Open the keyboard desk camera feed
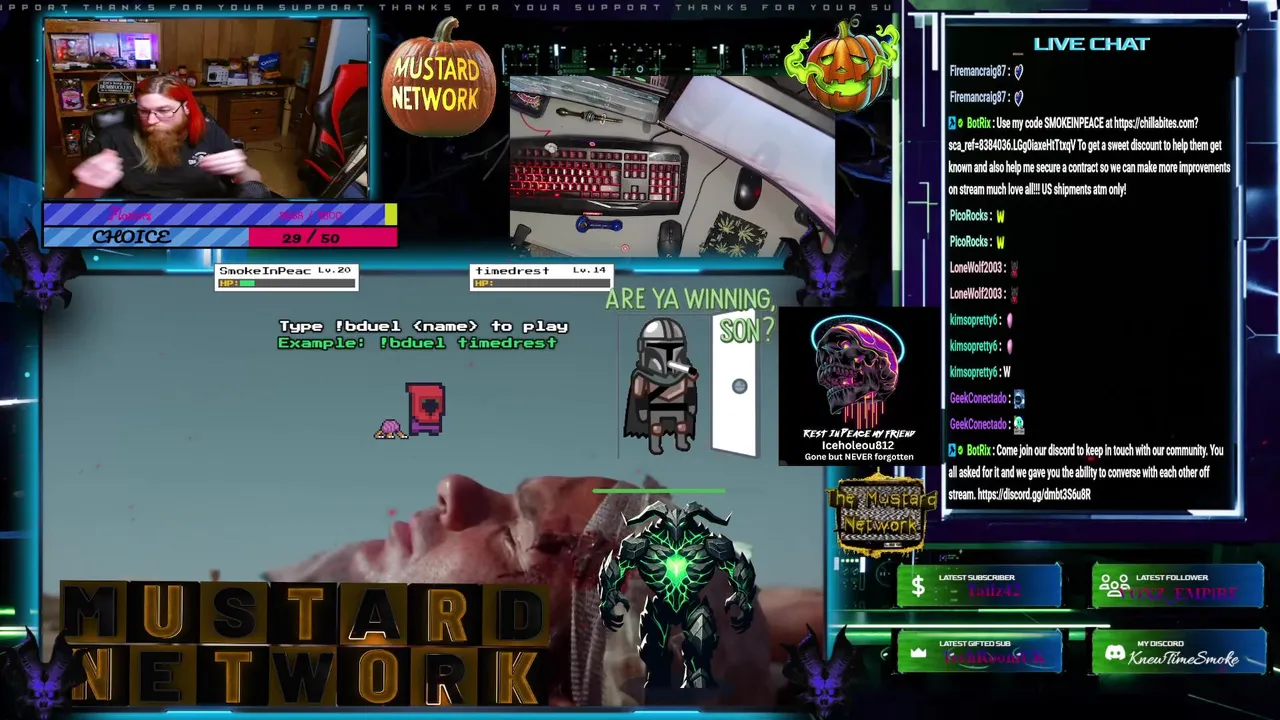This screenshot has width=1280, height=720. (x=672, y=166)
